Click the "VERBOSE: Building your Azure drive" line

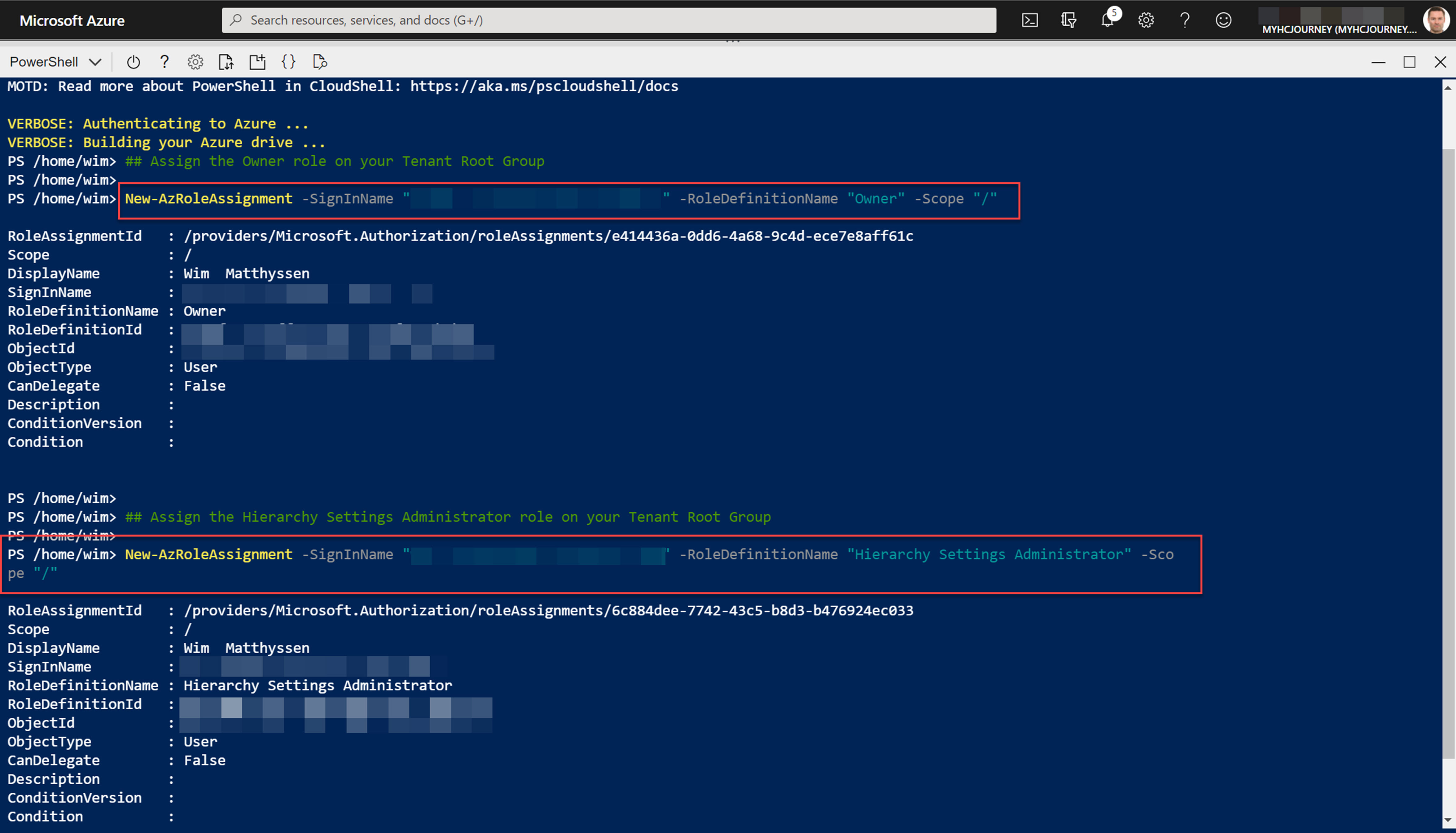tap(166, 143)
